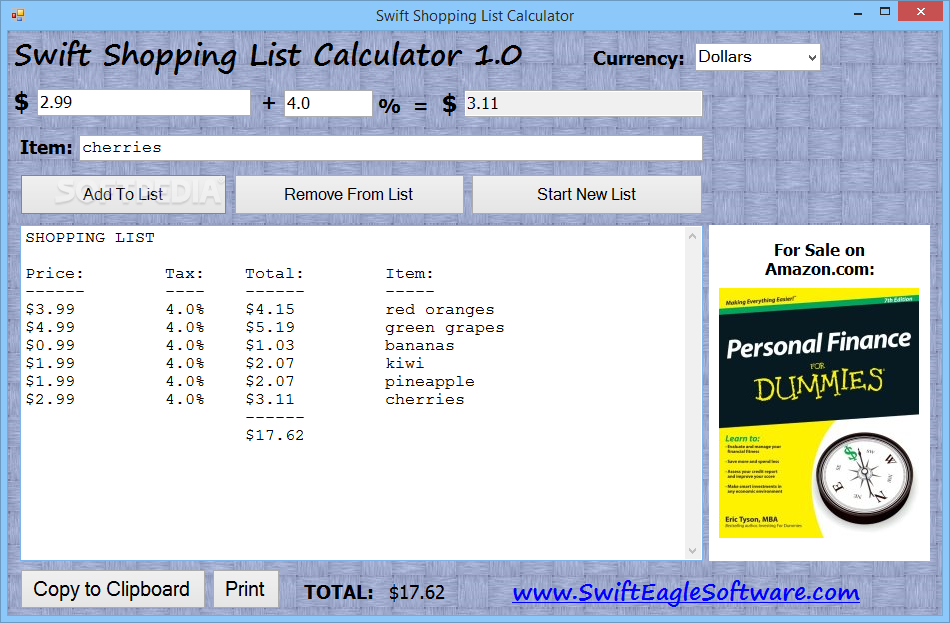This screenshot has width=950, height=623.
Task: Click the Remove From List button
Action: 349,195
